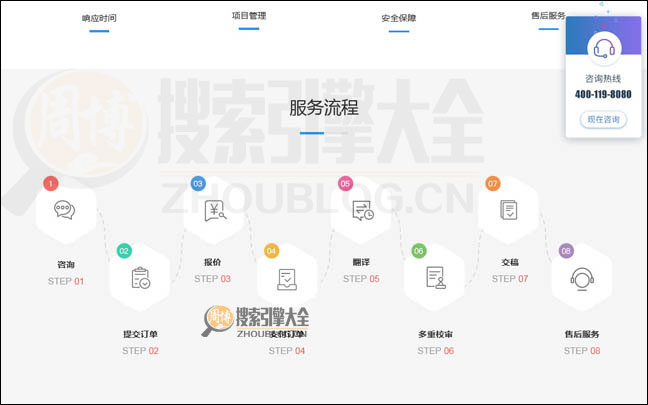Click the STEP 08 text

click(582, 351)
